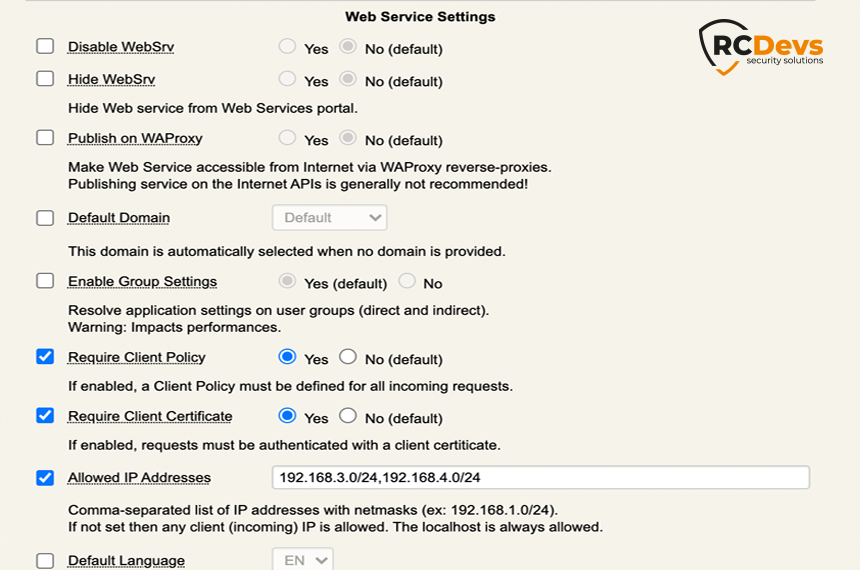Select No for Enable Group Settings
Image resolution: width=860 pixels, height=570 pixels.
click(407, 281)
